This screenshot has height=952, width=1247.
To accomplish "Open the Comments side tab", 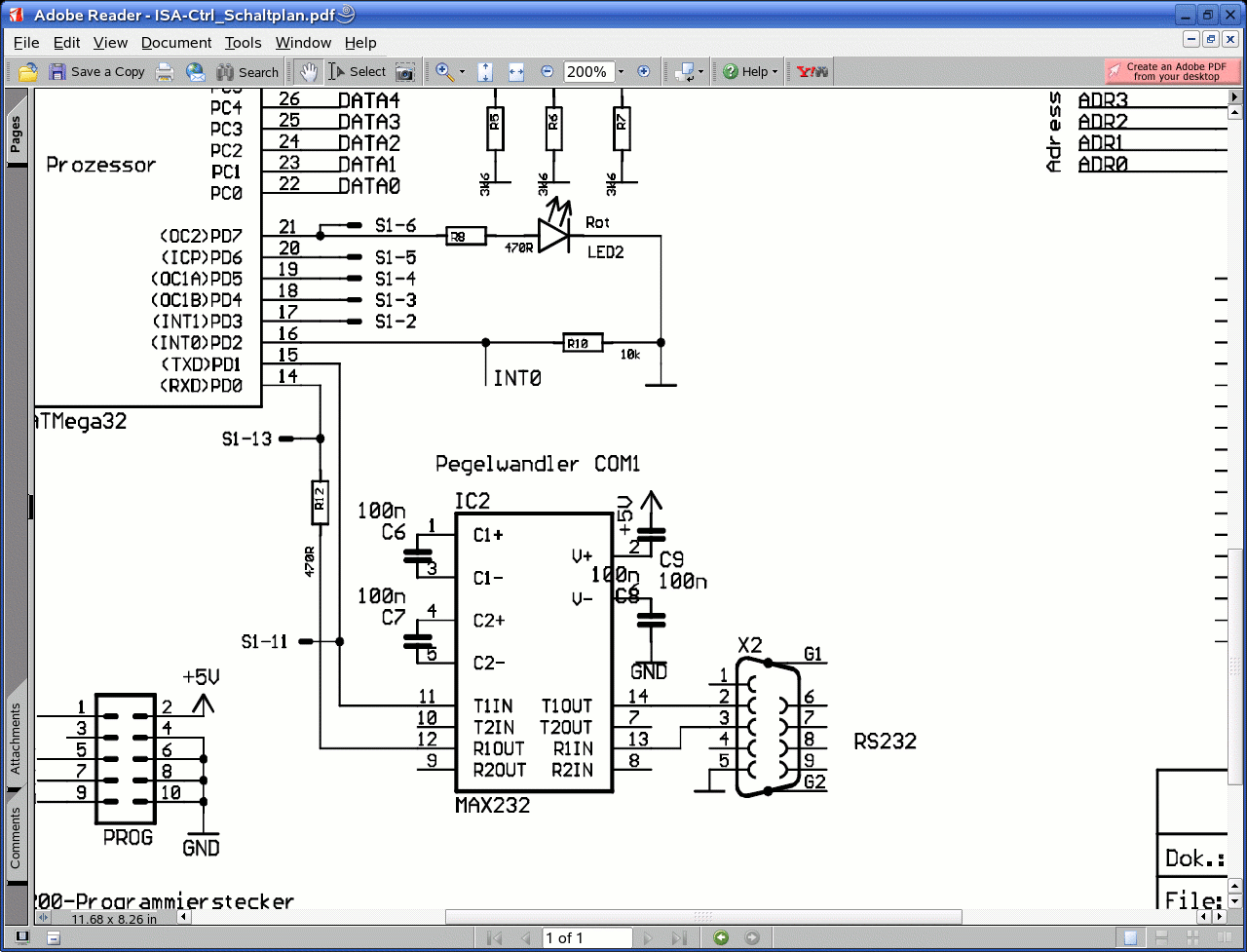I will click(x=16, y=836).
